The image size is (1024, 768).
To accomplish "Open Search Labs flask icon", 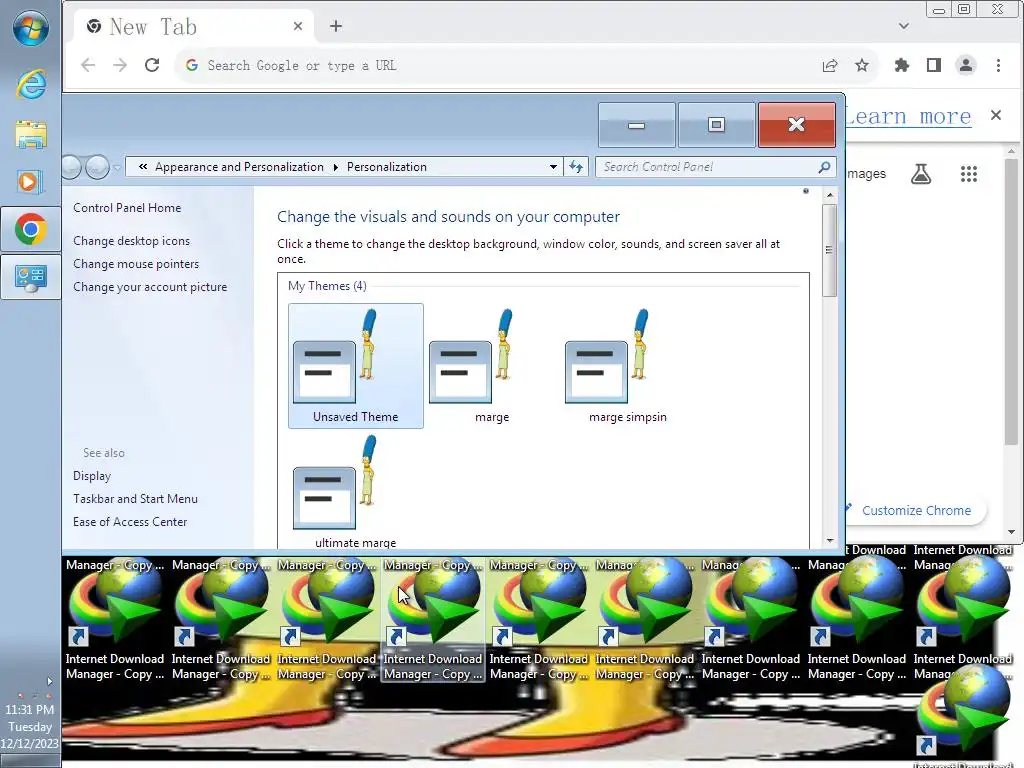I will tap(921, 174).
